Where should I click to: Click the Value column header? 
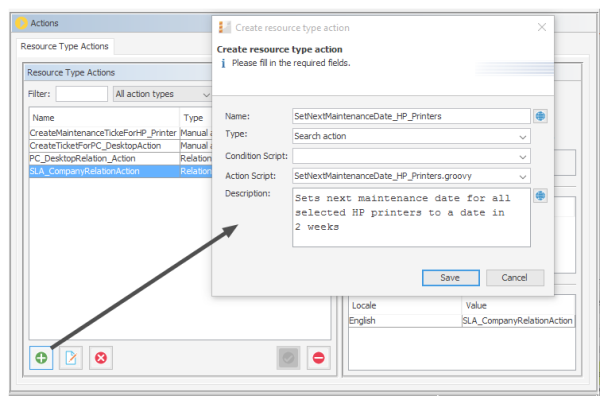(518, 306)
